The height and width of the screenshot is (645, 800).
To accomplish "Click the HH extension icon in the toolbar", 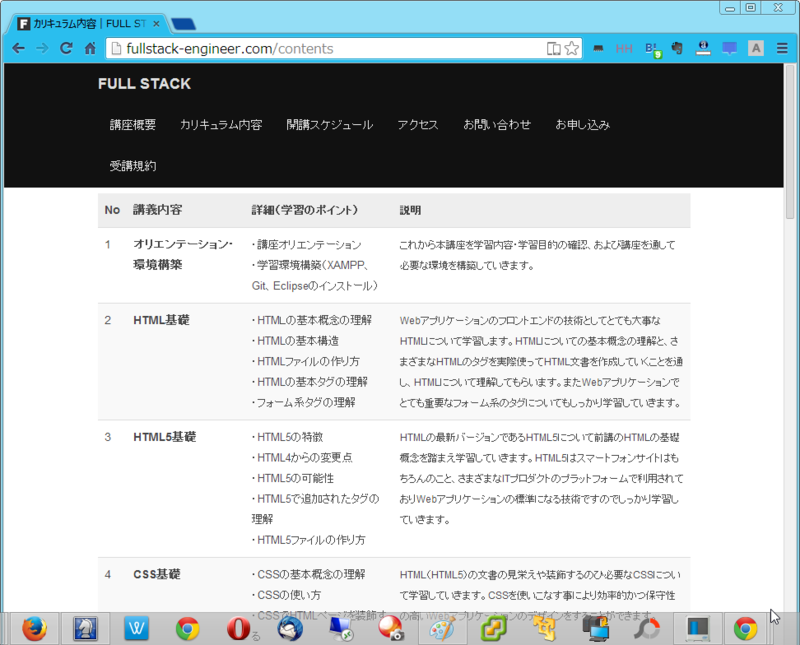I will pyautogui.click(x=624, y=47).
